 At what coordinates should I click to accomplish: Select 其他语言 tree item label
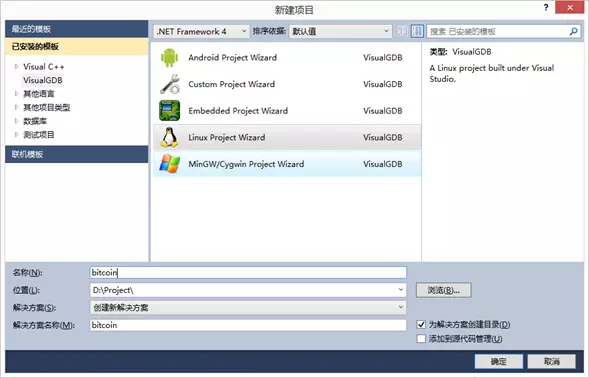[x=39, y=94]
